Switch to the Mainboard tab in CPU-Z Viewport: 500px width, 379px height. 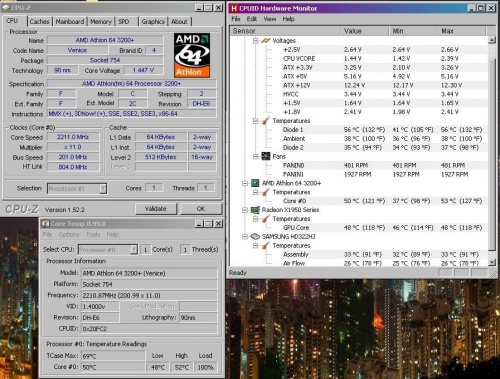[70, 21]
